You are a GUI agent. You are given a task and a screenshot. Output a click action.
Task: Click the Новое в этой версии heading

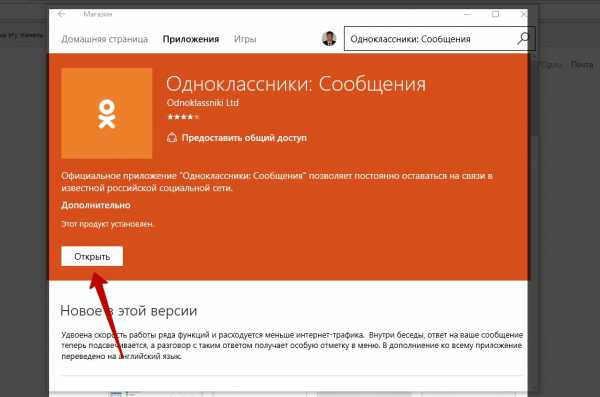point(129,311)
